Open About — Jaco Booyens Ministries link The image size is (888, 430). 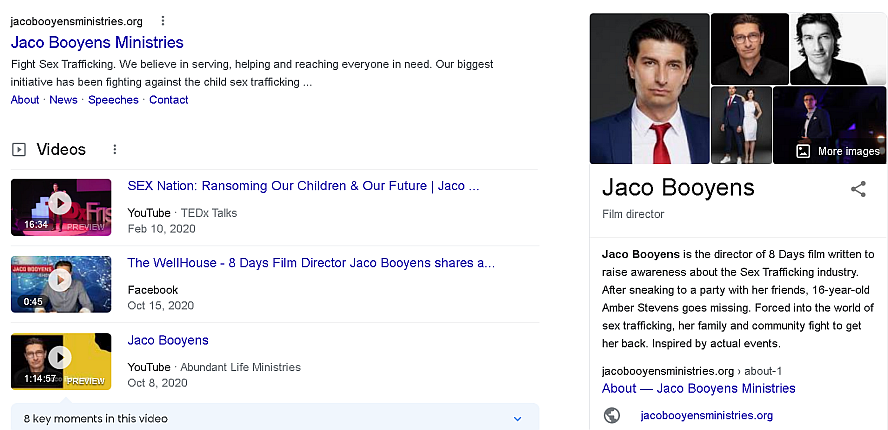point(698,388)
